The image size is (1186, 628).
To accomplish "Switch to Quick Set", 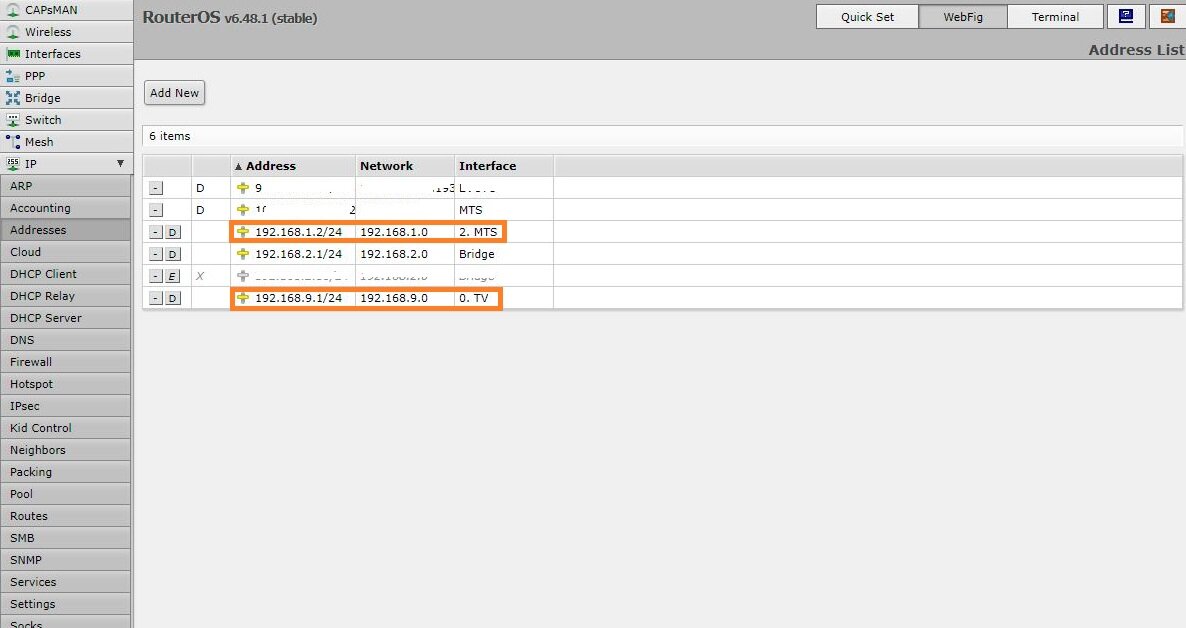I will tap(867, 17).
